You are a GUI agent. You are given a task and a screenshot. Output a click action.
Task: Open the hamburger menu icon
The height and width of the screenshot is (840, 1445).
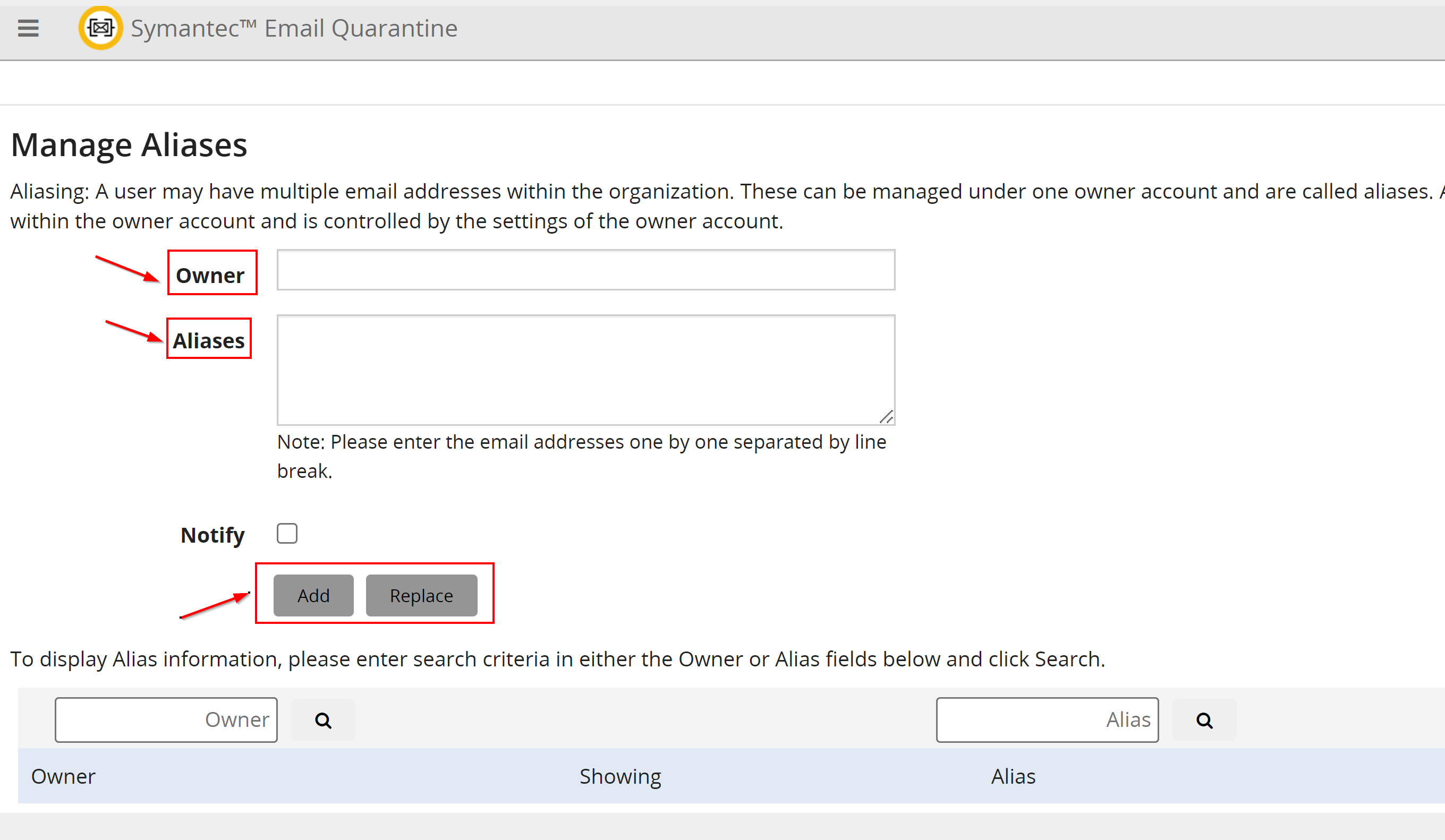pyautogui.click(x=28, y=28)
